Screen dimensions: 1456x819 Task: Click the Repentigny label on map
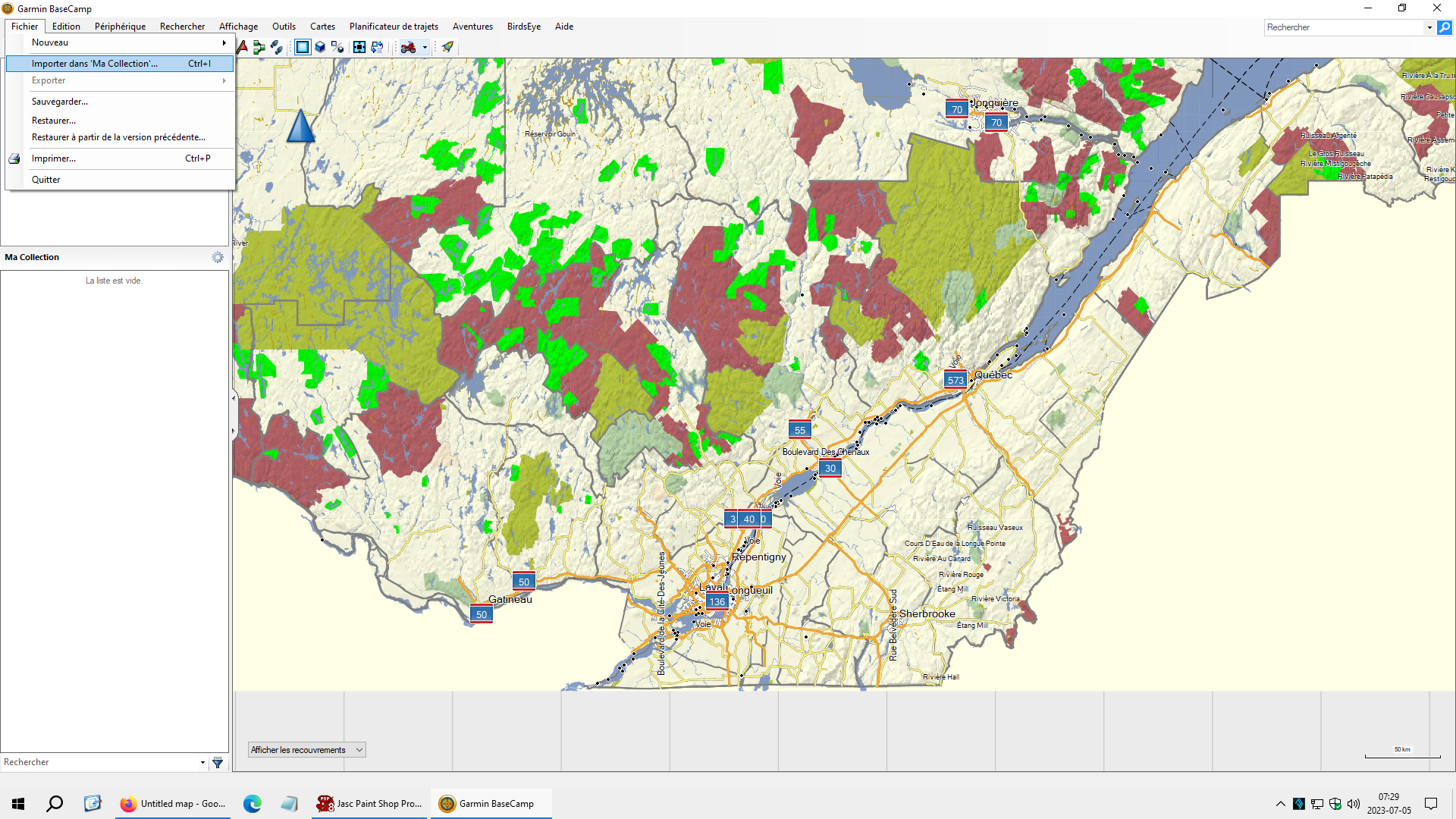(x=759, y=557)
